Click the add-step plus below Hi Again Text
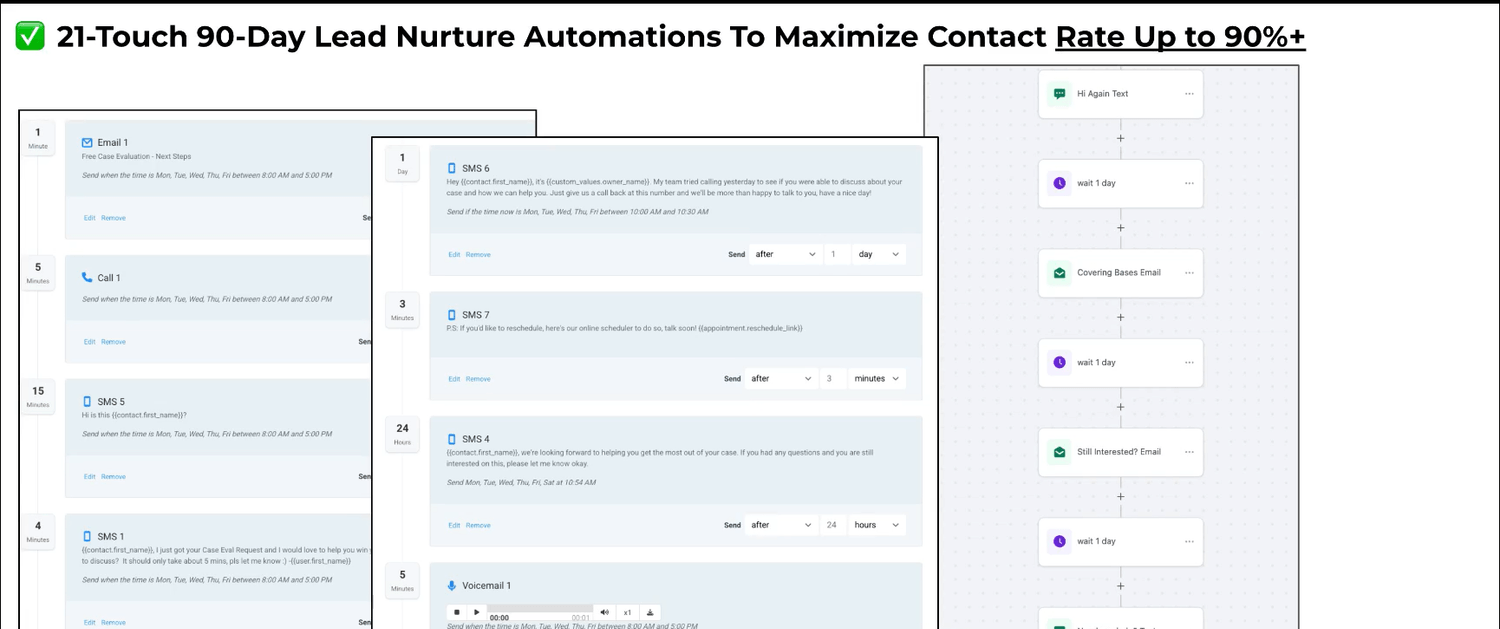This screenshot has width=1500, height=629. pos(1120,139)
